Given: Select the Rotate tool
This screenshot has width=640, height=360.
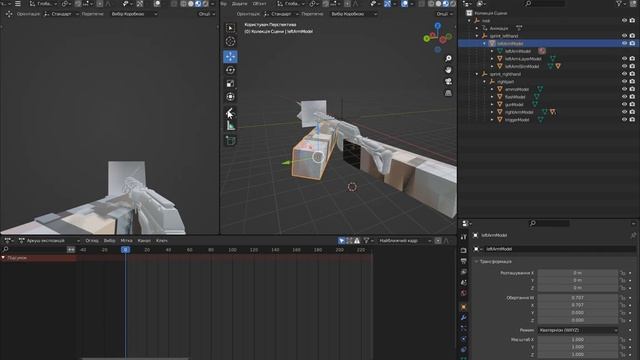Looking at the screenshot, I should coord(230,70).
